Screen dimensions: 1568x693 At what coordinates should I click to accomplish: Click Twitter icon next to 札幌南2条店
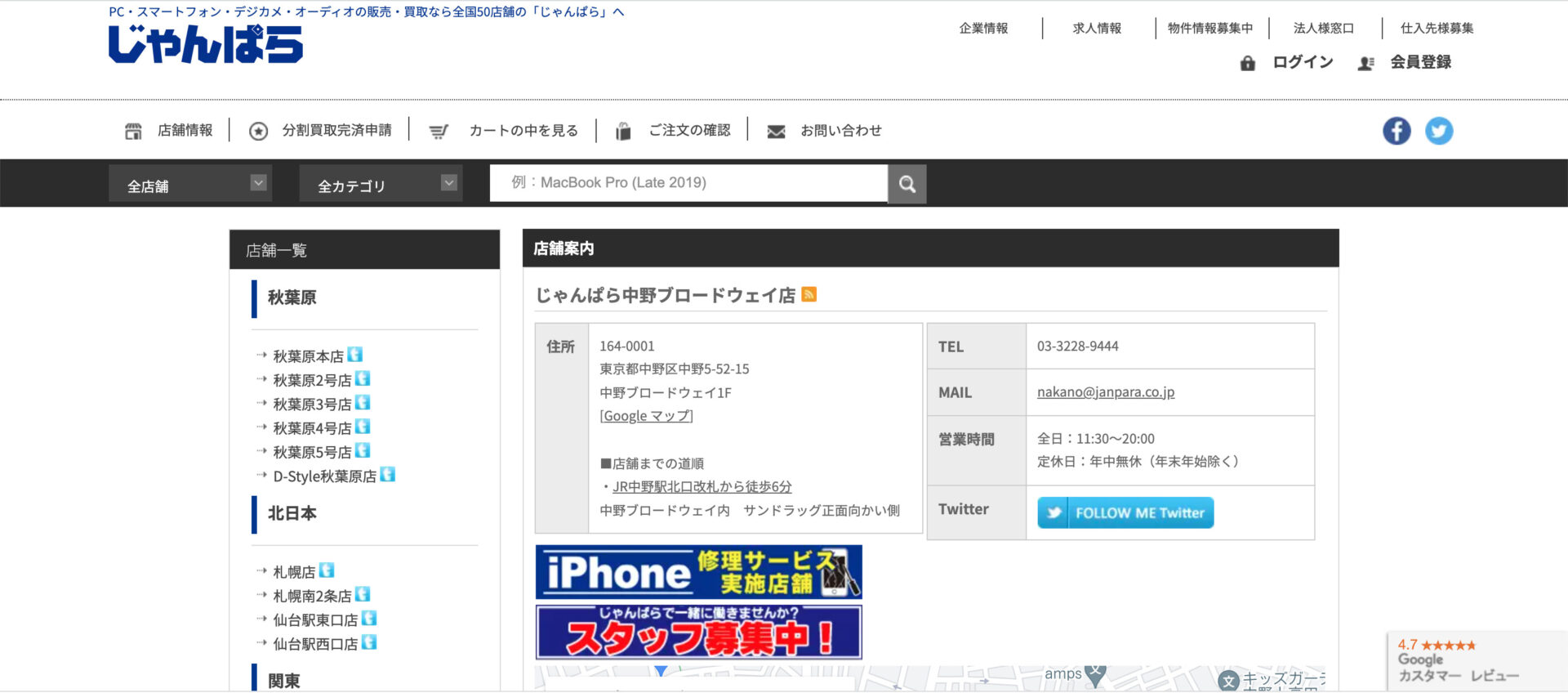point(363,594)
